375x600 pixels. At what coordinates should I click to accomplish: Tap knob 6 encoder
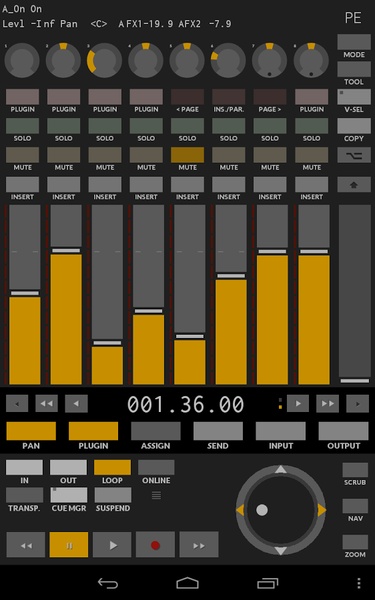228,60
